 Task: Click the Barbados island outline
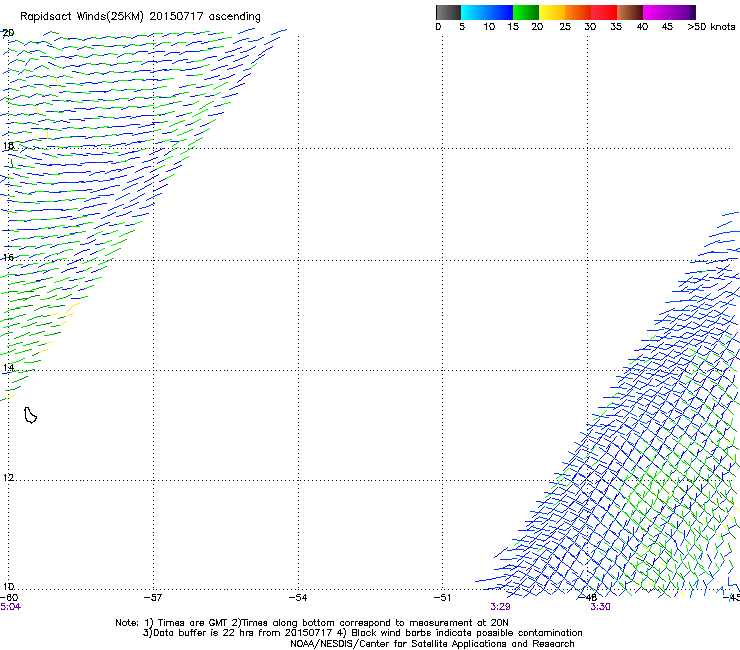pyautogui.click(x=31, y=415)
